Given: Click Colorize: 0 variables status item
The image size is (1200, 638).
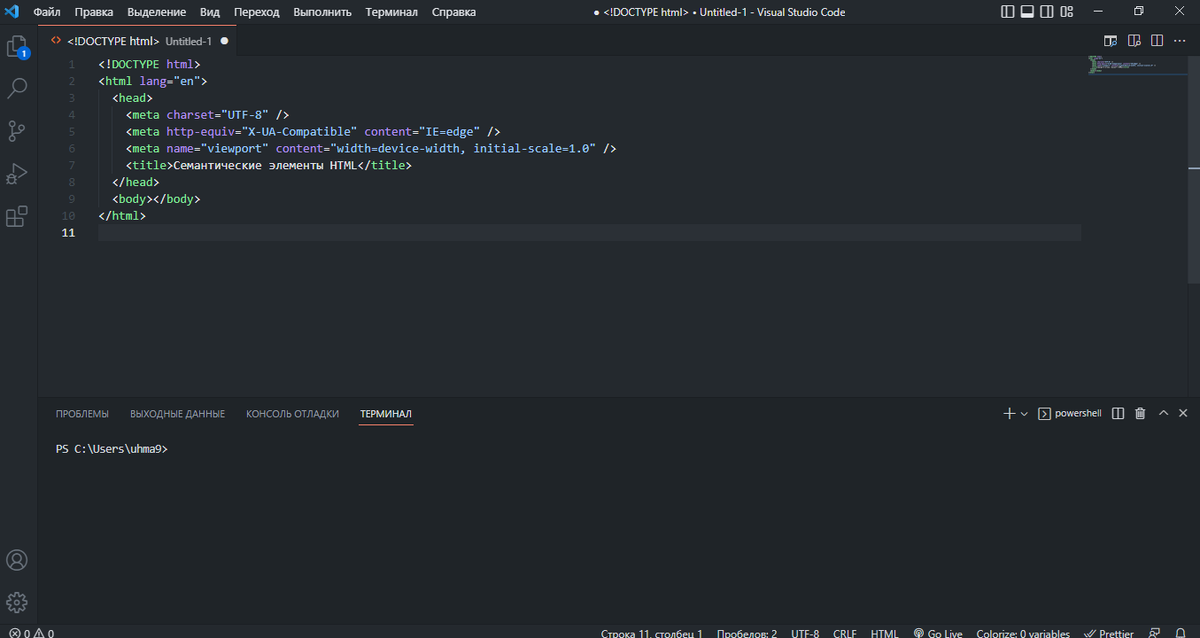Looking at the screenshot, I should (1023, 633).
